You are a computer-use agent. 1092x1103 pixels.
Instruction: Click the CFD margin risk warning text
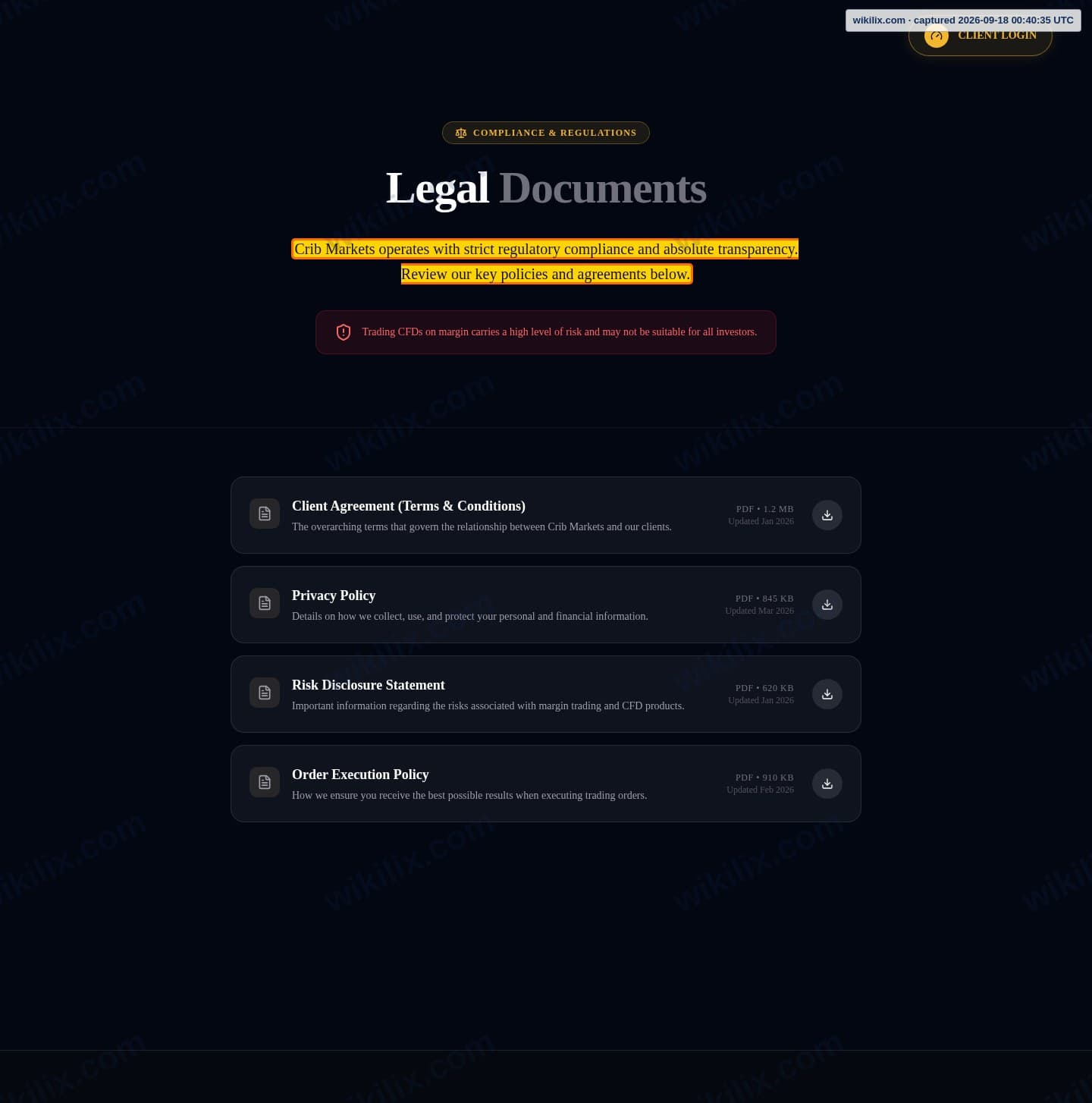coord(560,332)
